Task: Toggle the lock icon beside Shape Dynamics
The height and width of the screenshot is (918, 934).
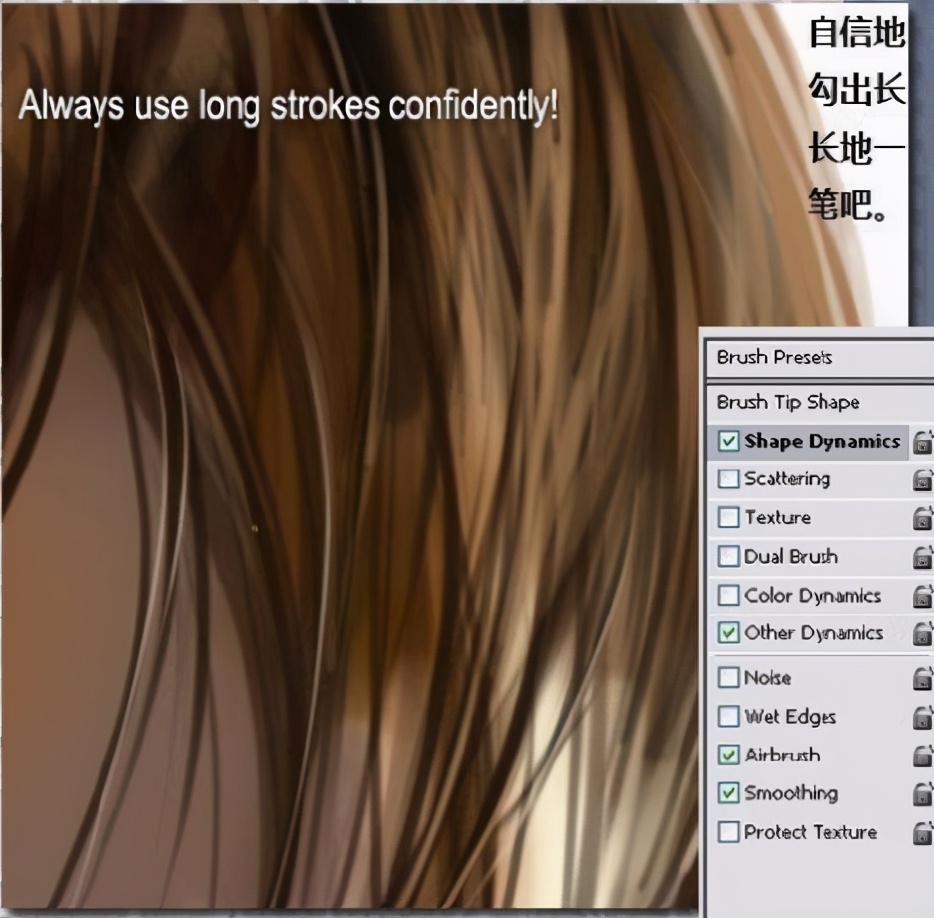Action: 923,442
